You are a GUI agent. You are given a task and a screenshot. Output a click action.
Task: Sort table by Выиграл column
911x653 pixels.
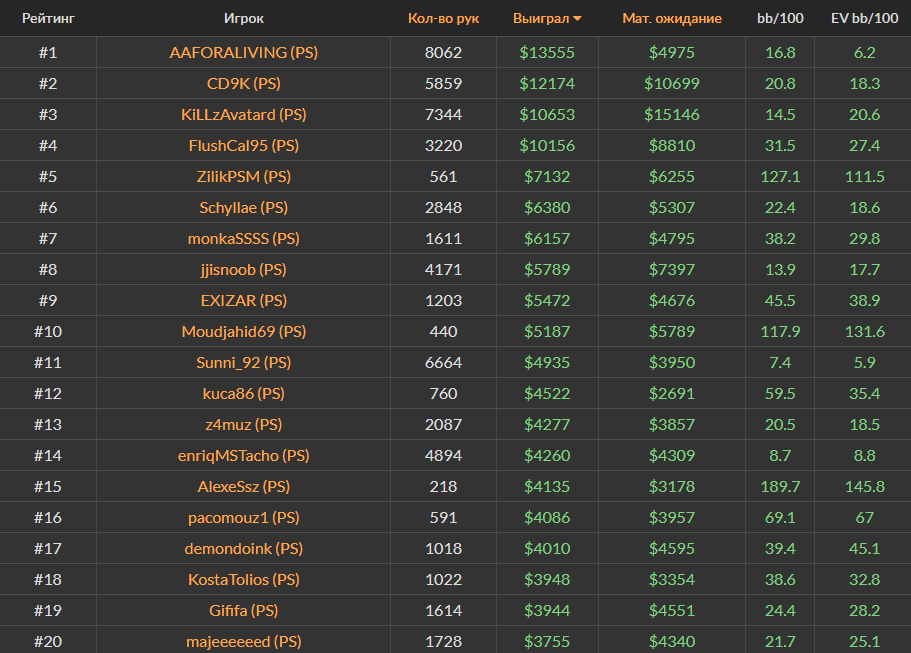541,18
